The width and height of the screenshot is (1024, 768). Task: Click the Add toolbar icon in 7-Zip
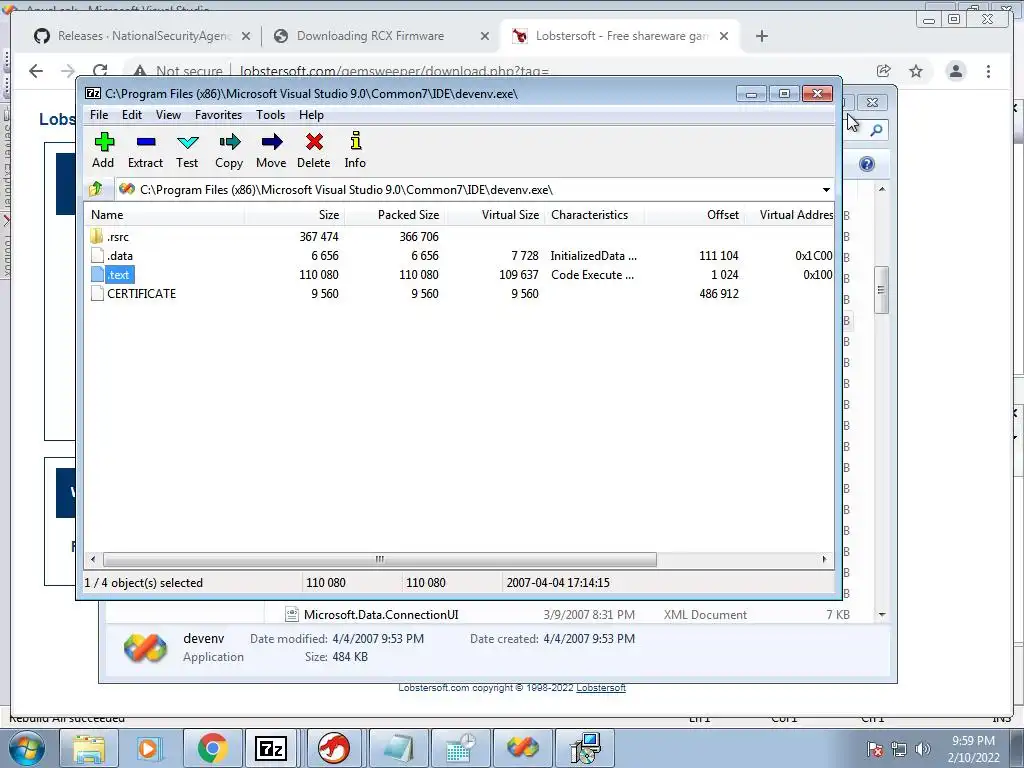104,142
